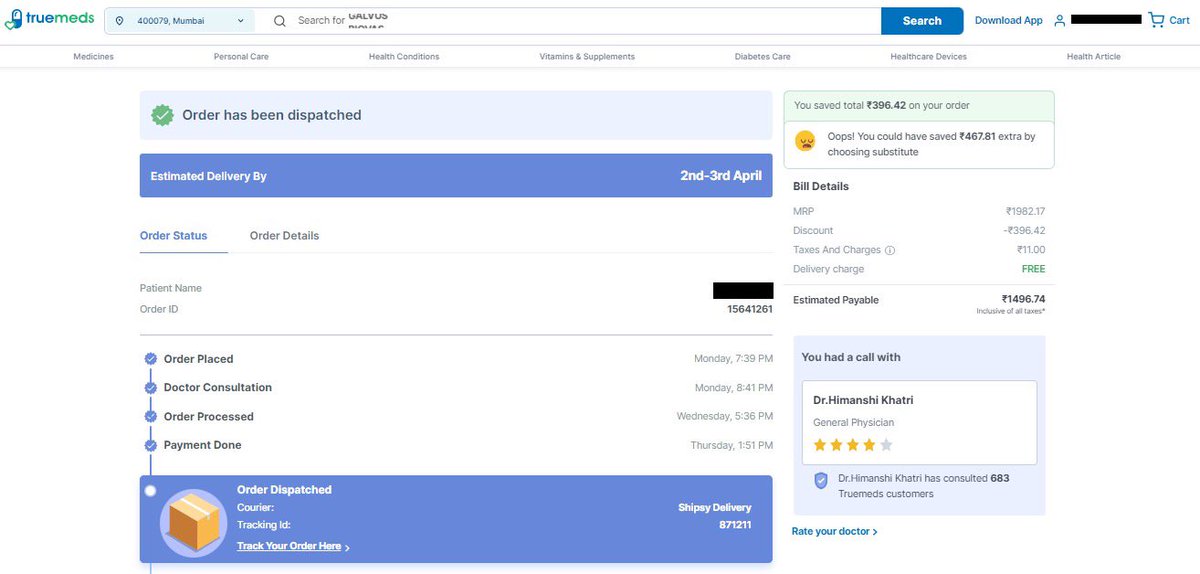
Task: Click the Shipsy Delivery courier name
Action: [x=715, y=507]
